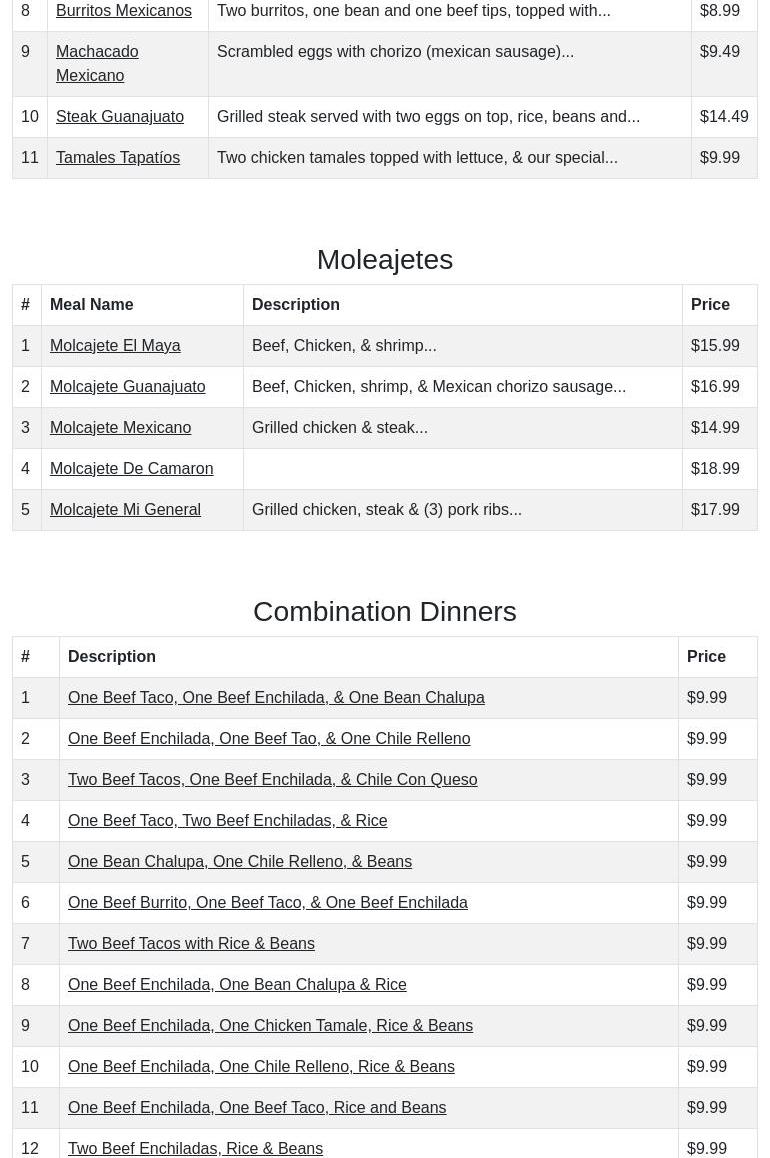Open One Bean Chalupa, Chile Relleno, Beans combo

tap(239, 861)
